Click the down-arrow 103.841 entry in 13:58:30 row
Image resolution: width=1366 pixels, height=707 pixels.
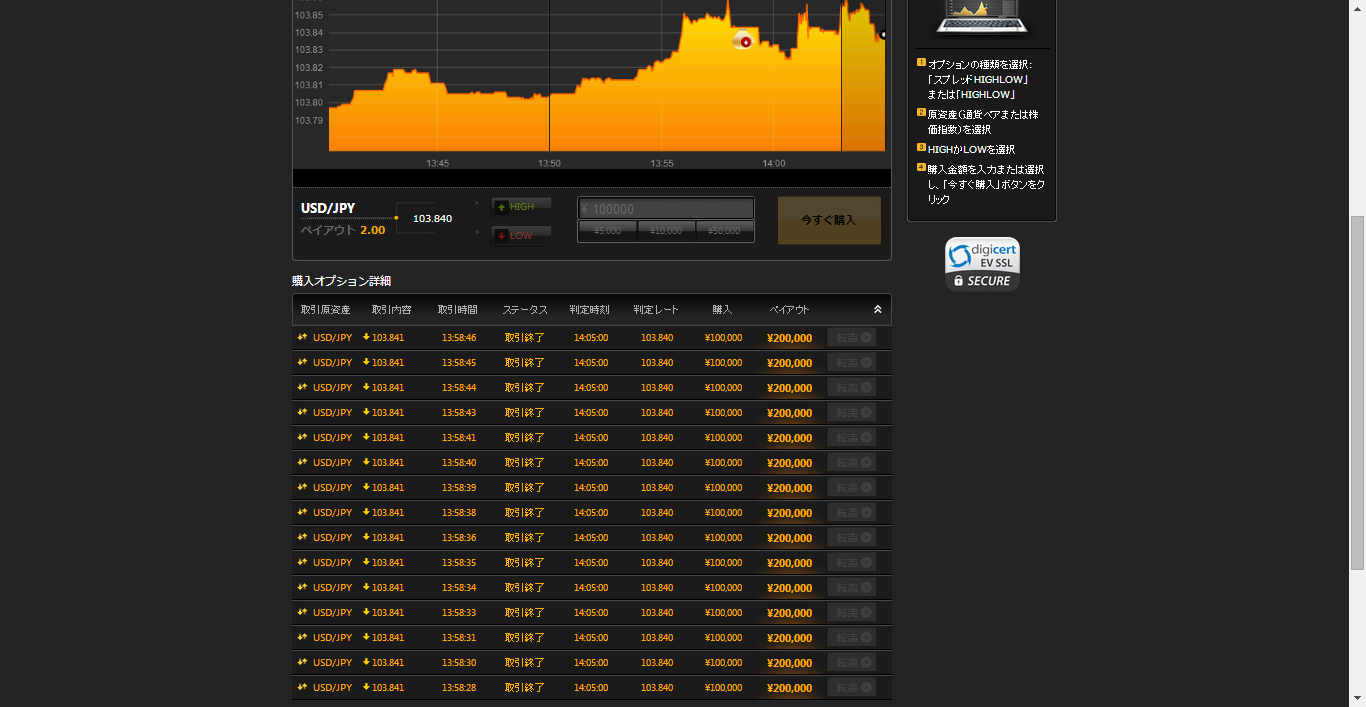coord(384,663)
